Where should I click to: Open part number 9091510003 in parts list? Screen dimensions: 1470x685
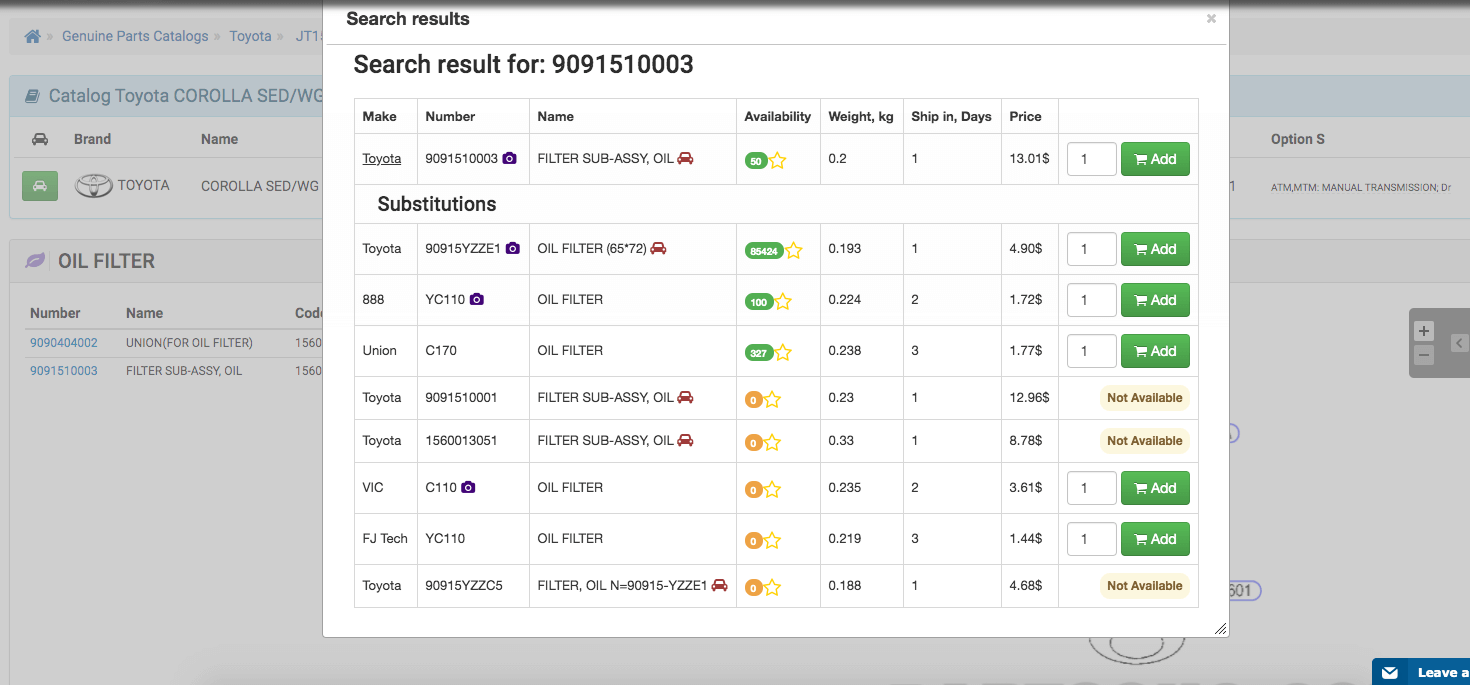coord(64,370)
